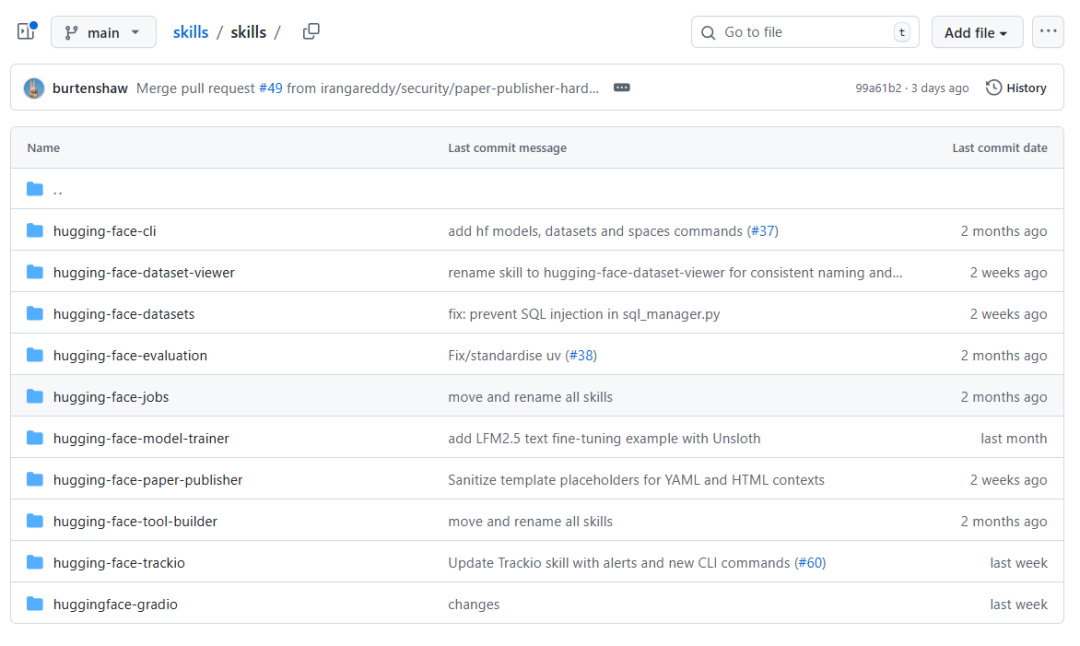Open the more options ellipsis menu
1080x646 pixels.
[1047, 32]
